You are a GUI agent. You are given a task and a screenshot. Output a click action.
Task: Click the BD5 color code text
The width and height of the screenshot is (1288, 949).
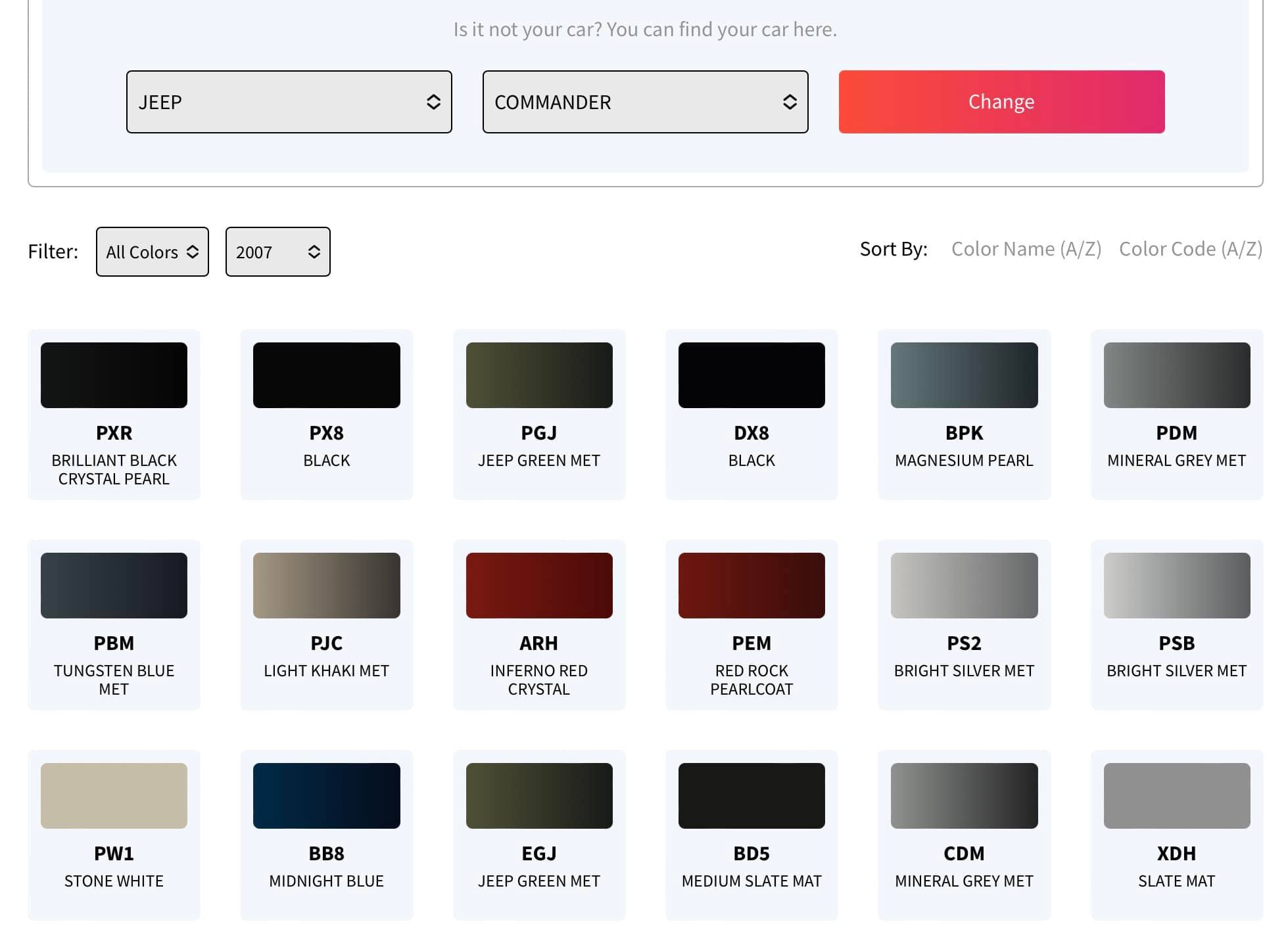click(751, 854)
